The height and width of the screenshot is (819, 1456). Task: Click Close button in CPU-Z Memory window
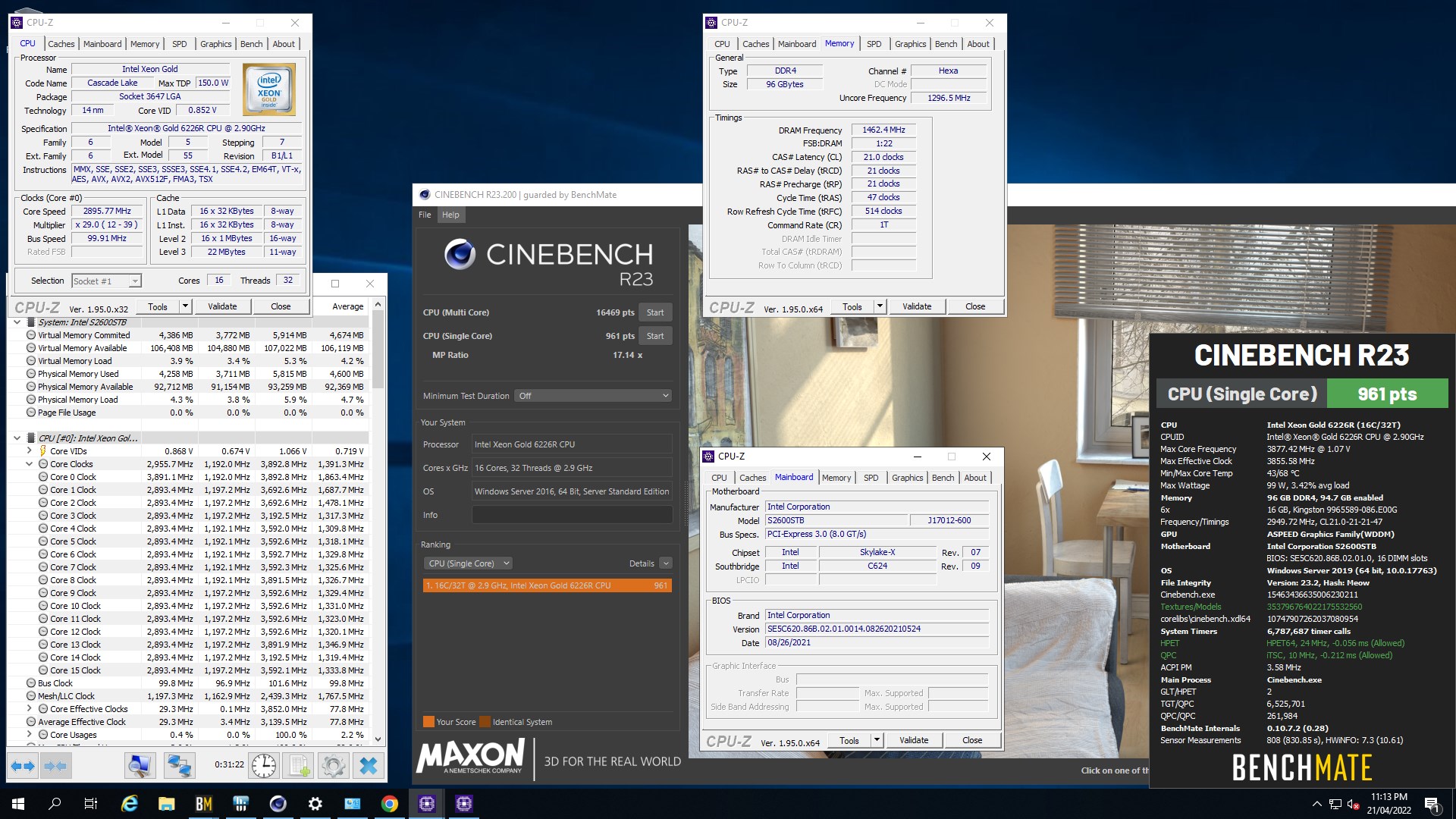pyautogui.click(x=975, y=306)
